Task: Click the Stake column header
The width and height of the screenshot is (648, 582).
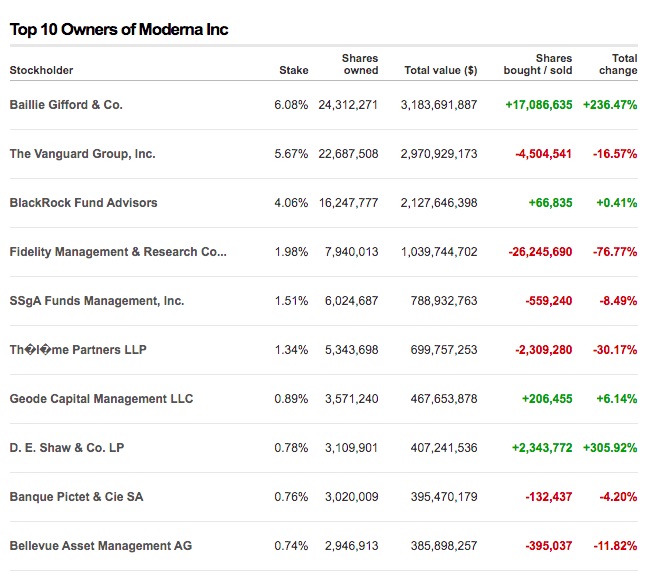Action: (x=294, y=70)
